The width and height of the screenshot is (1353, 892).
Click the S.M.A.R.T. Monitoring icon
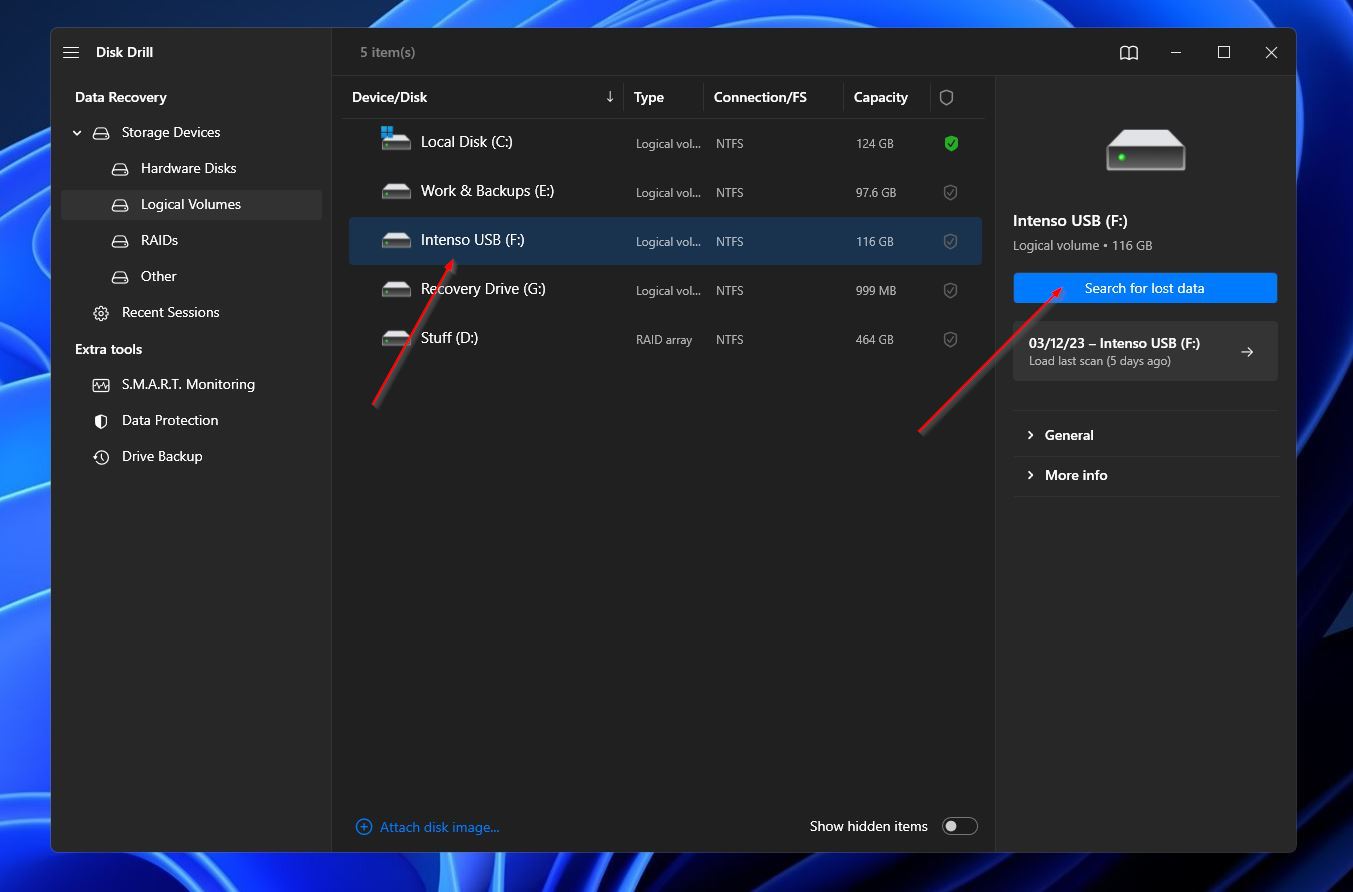101,385
